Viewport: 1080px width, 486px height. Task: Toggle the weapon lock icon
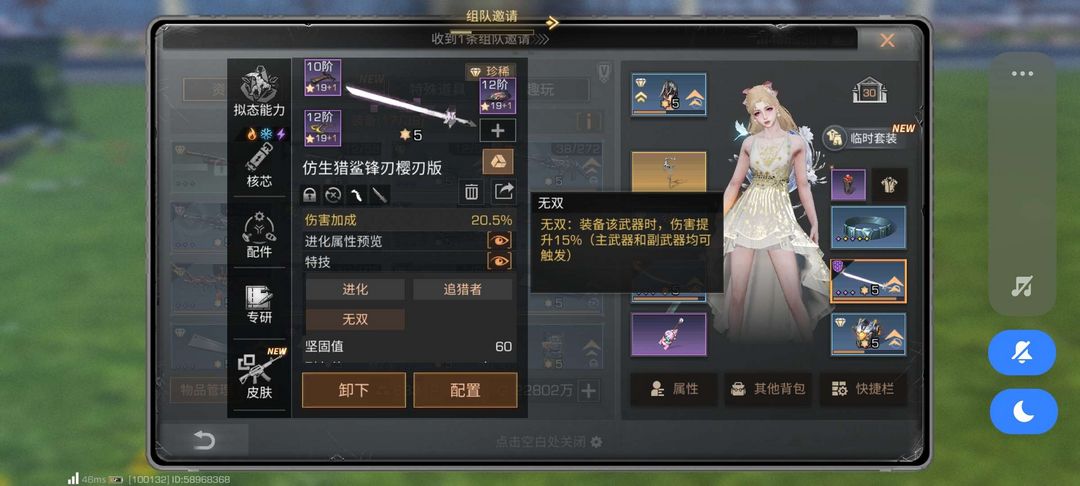(311, 195)
